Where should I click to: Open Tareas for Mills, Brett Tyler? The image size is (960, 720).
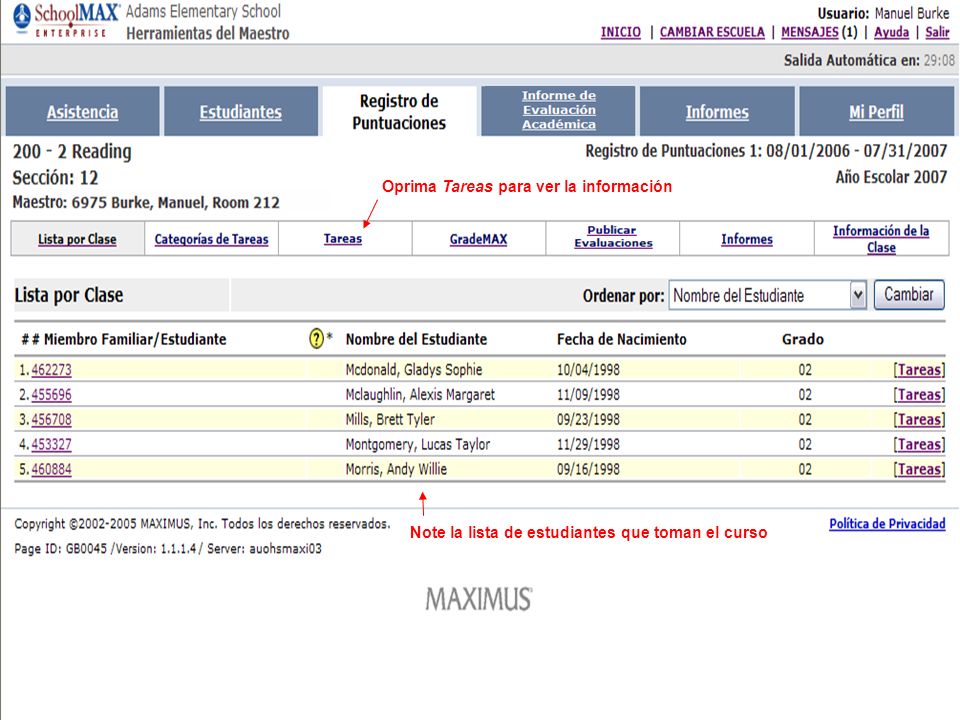pyautogui.click(x=919, y=419)
